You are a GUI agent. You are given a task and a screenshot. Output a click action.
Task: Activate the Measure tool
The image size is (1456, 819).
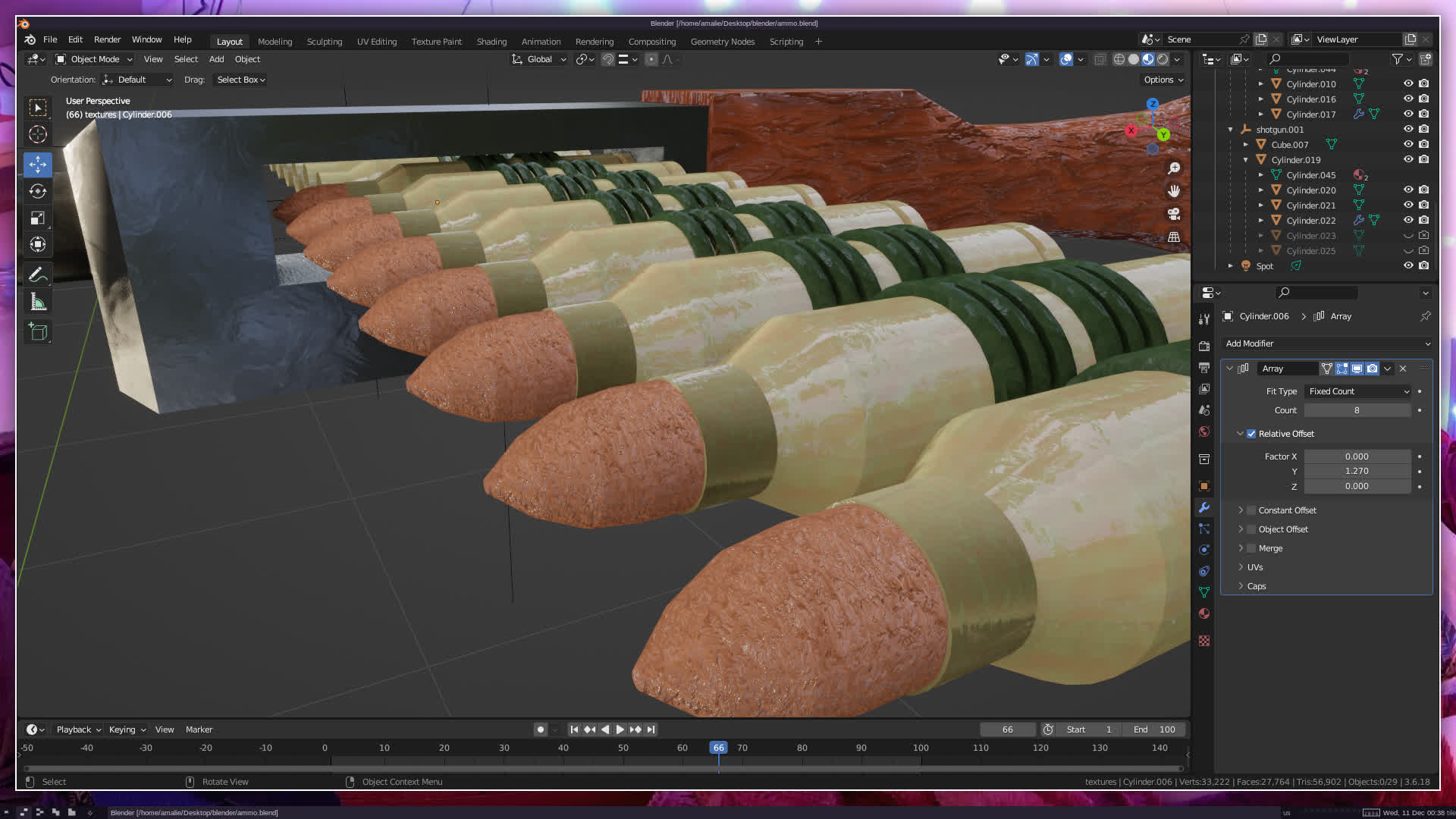point(38,303)
